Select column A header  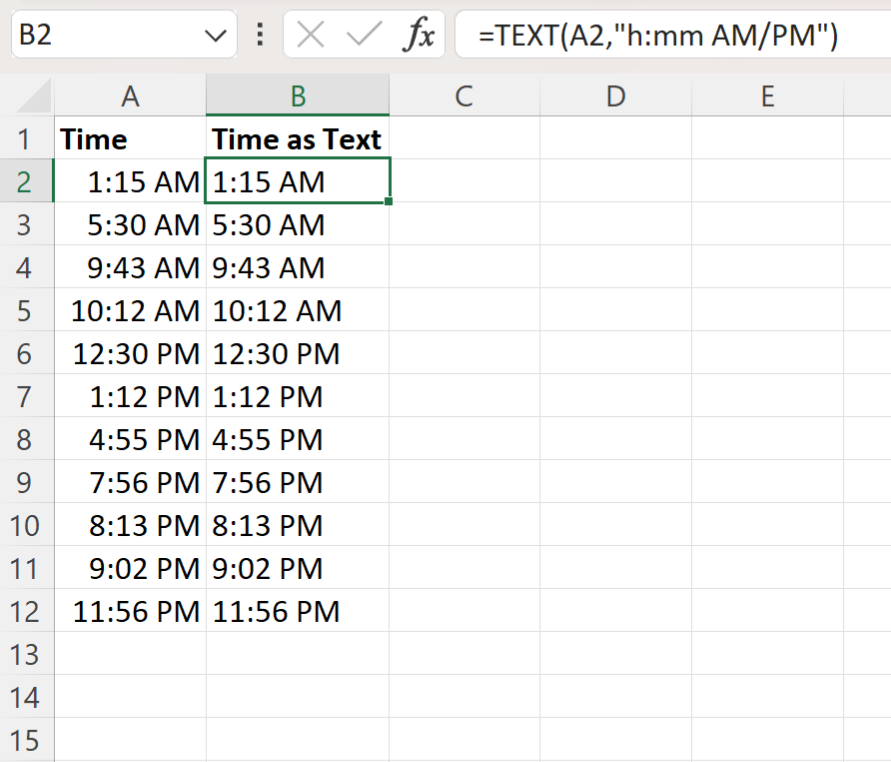(x=130, y=96)
